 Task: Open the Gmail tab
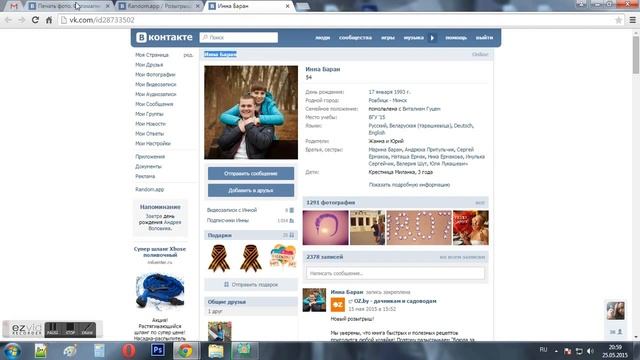(x=14, y=6)
